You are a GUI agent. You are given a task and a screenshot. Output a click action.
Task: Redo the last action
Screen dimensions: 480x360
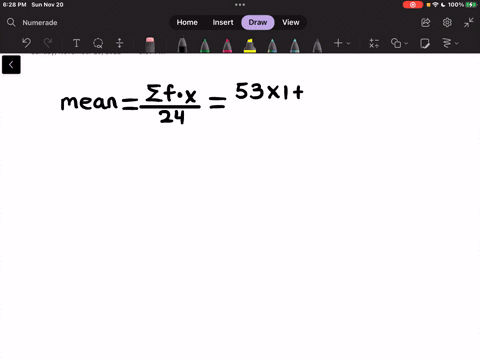(x=48, y=43)
